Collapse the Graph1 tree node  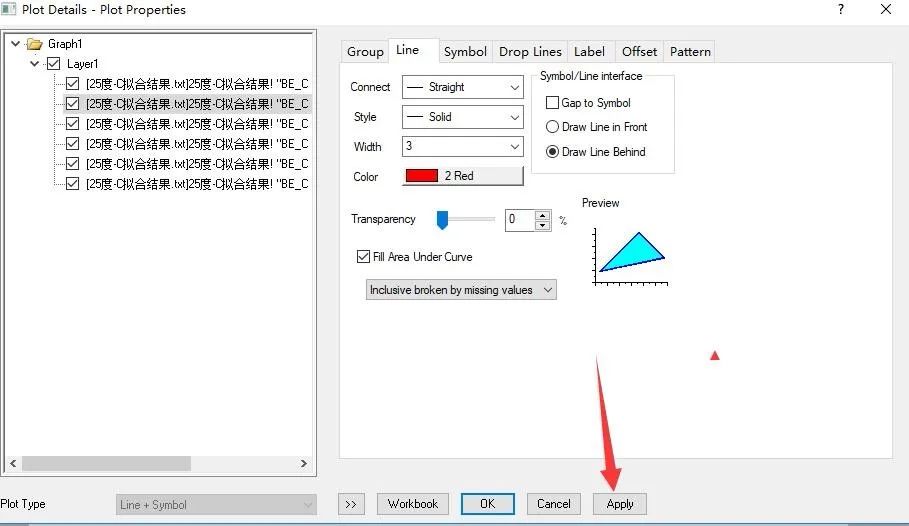click(16, 43)
